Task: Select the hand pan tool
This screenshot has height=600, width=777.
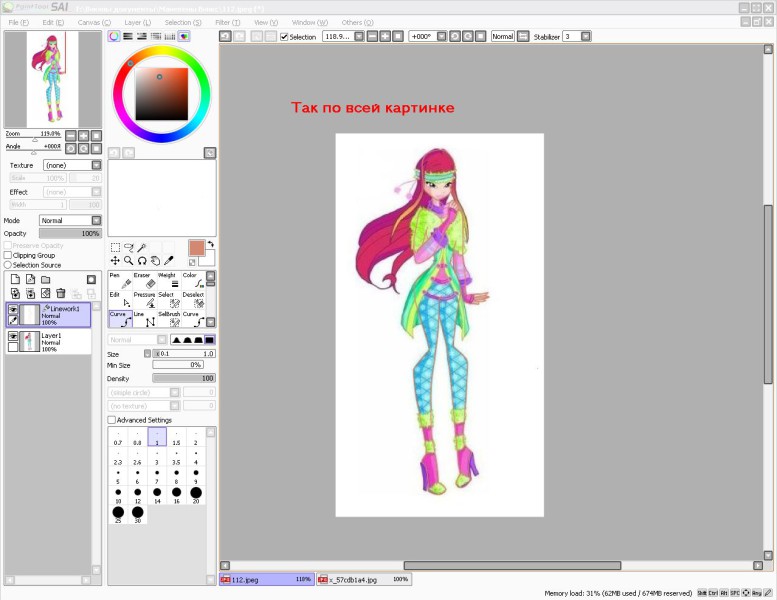Action: click(155, 261)
